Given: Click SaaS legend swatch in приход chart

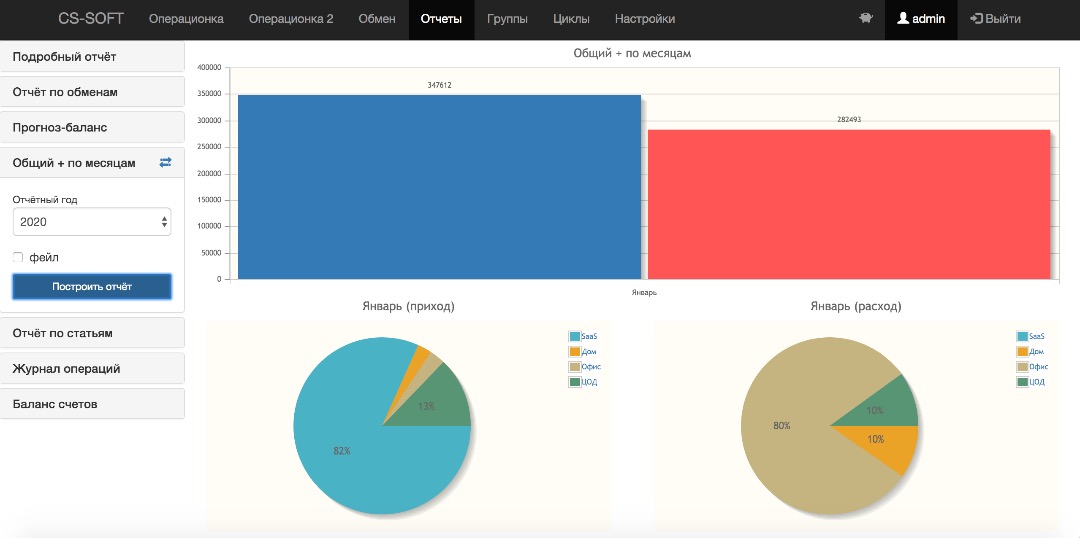Looking at the screenshot, I should (x=574, y=336).
